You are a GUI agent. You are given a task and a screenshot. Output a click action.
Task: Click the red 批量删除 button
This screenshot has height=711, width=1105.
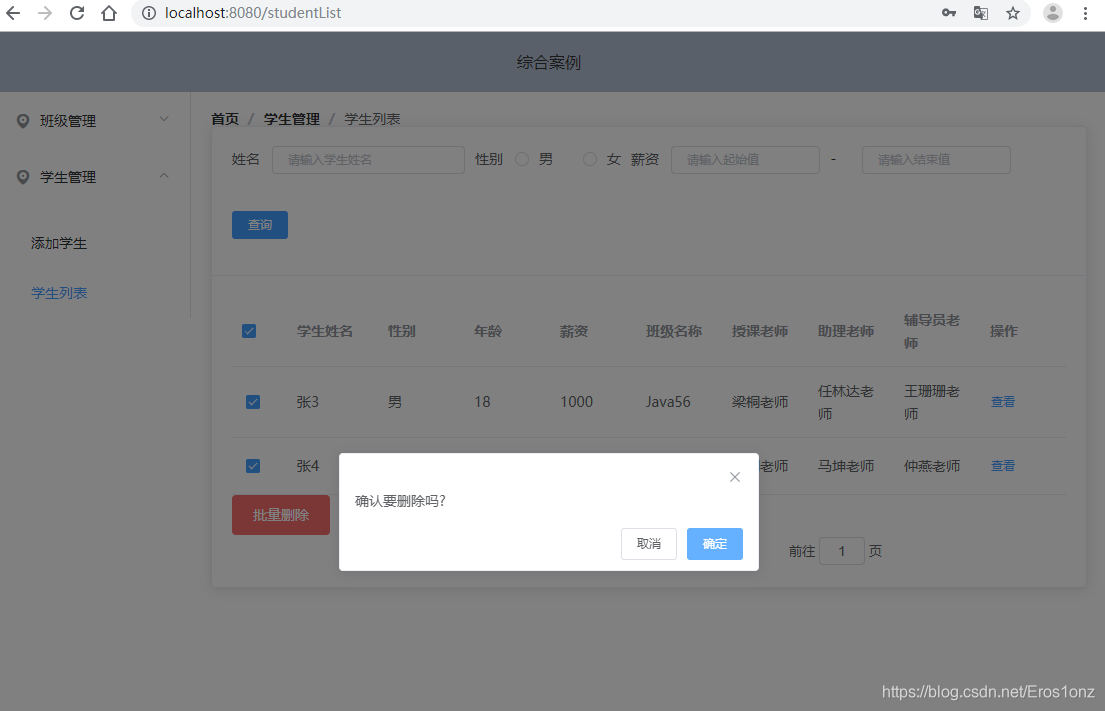[281, 515]
